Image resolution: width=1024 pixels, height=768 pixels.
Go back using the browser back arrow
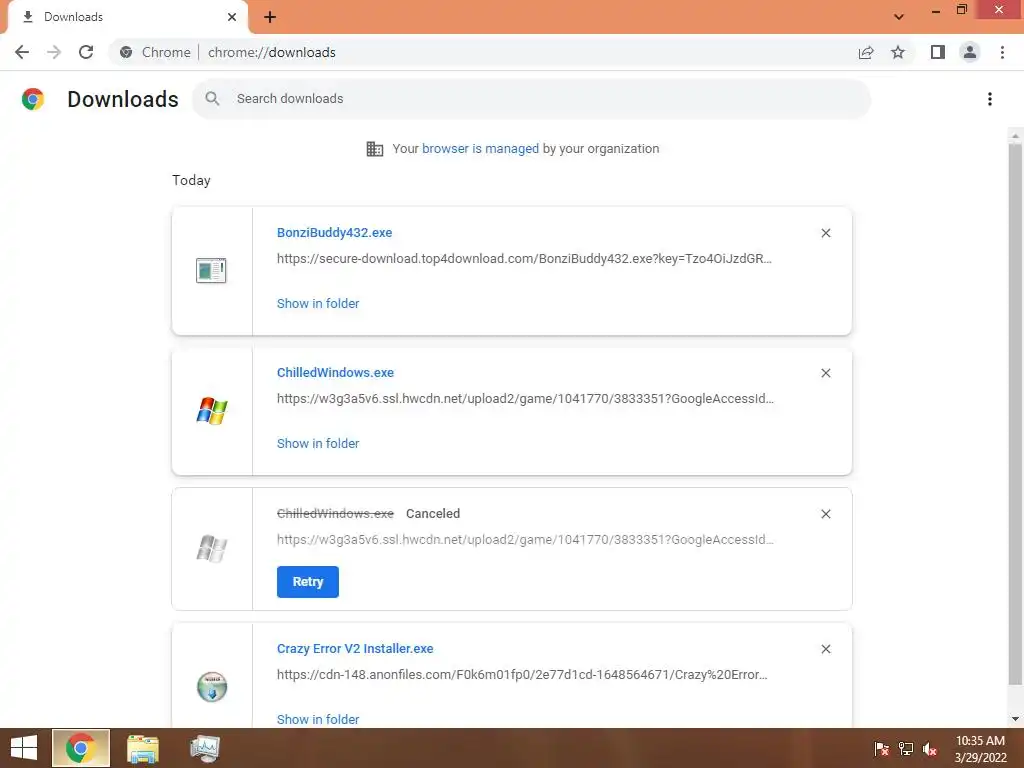tap(22, 52)
